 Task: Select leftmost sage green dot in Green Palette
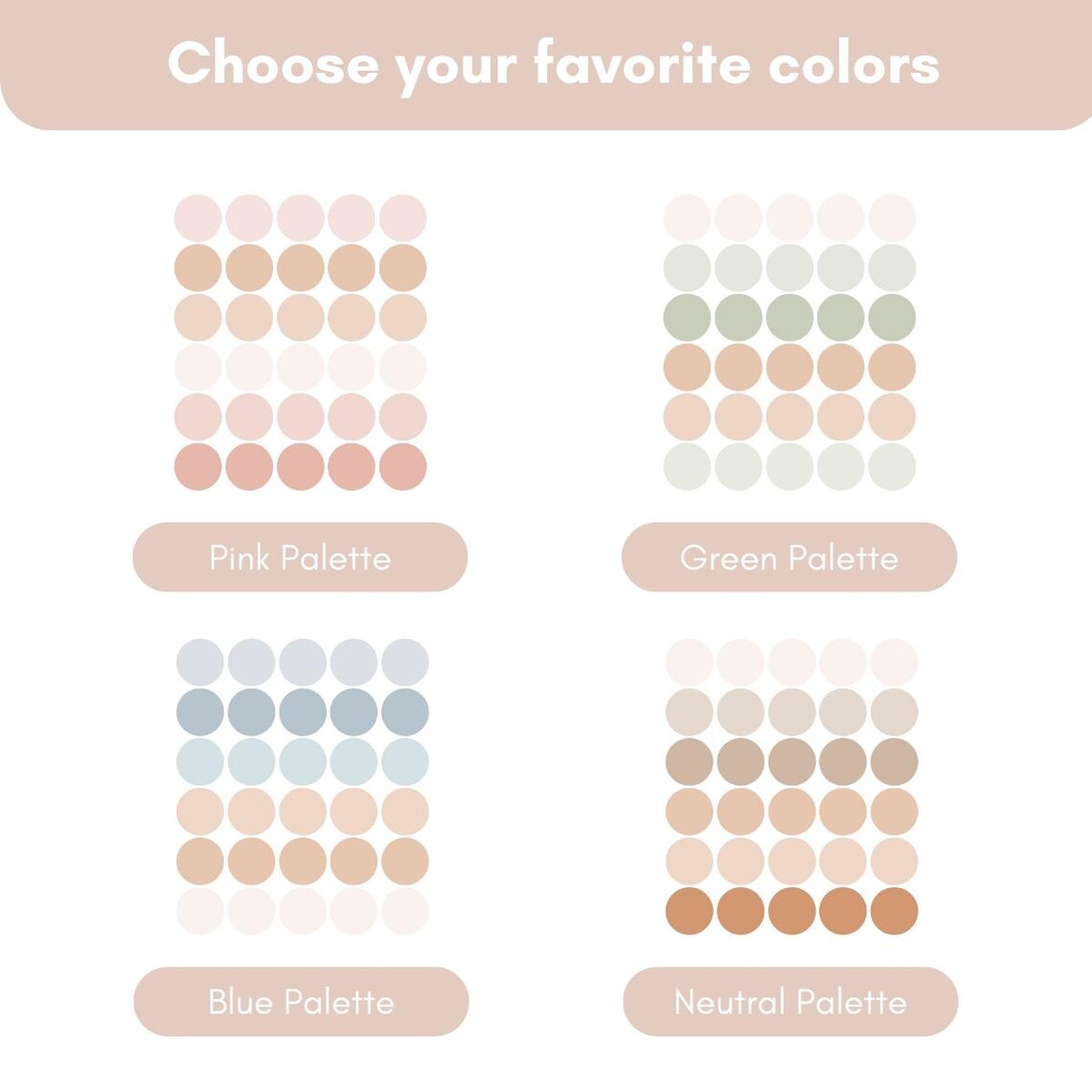click(x=688, y=318)
